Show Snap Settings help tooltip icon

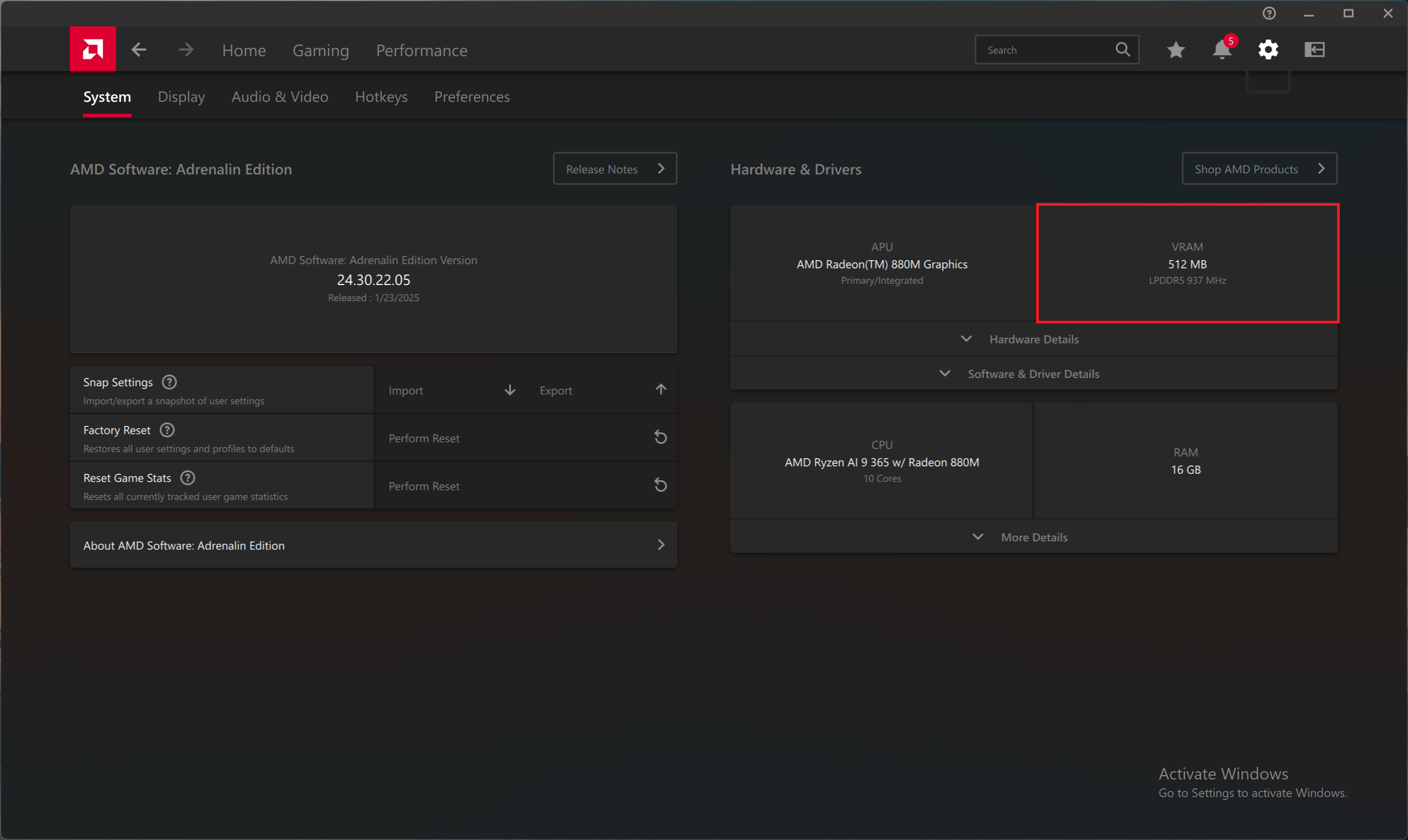tap(169, 382)
